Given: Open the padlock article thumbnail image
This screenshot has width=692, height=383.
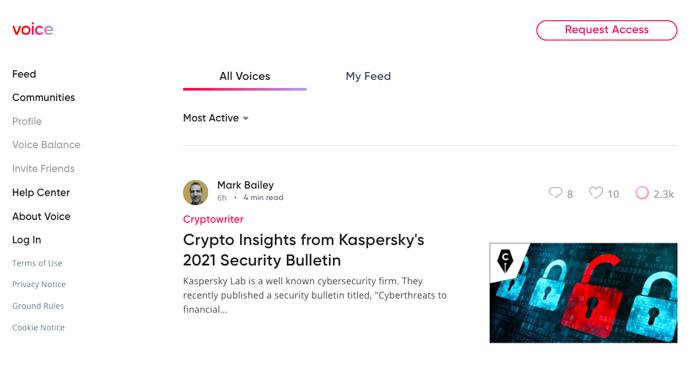Looking at the screenshot, I should (x=583, y=293).
